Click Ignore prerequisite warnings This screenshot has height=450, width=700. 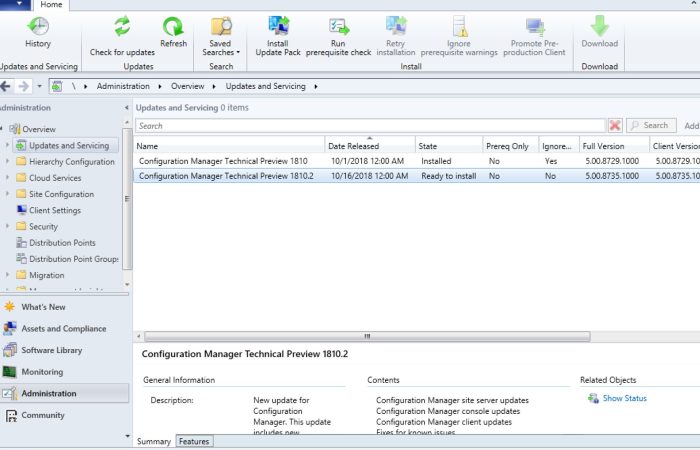point(459,37)
